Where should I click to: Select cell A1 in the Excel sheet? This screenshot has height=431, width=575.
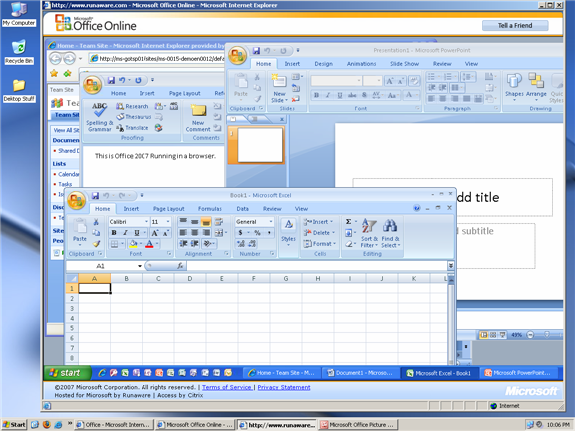click(x=95, y=288)
